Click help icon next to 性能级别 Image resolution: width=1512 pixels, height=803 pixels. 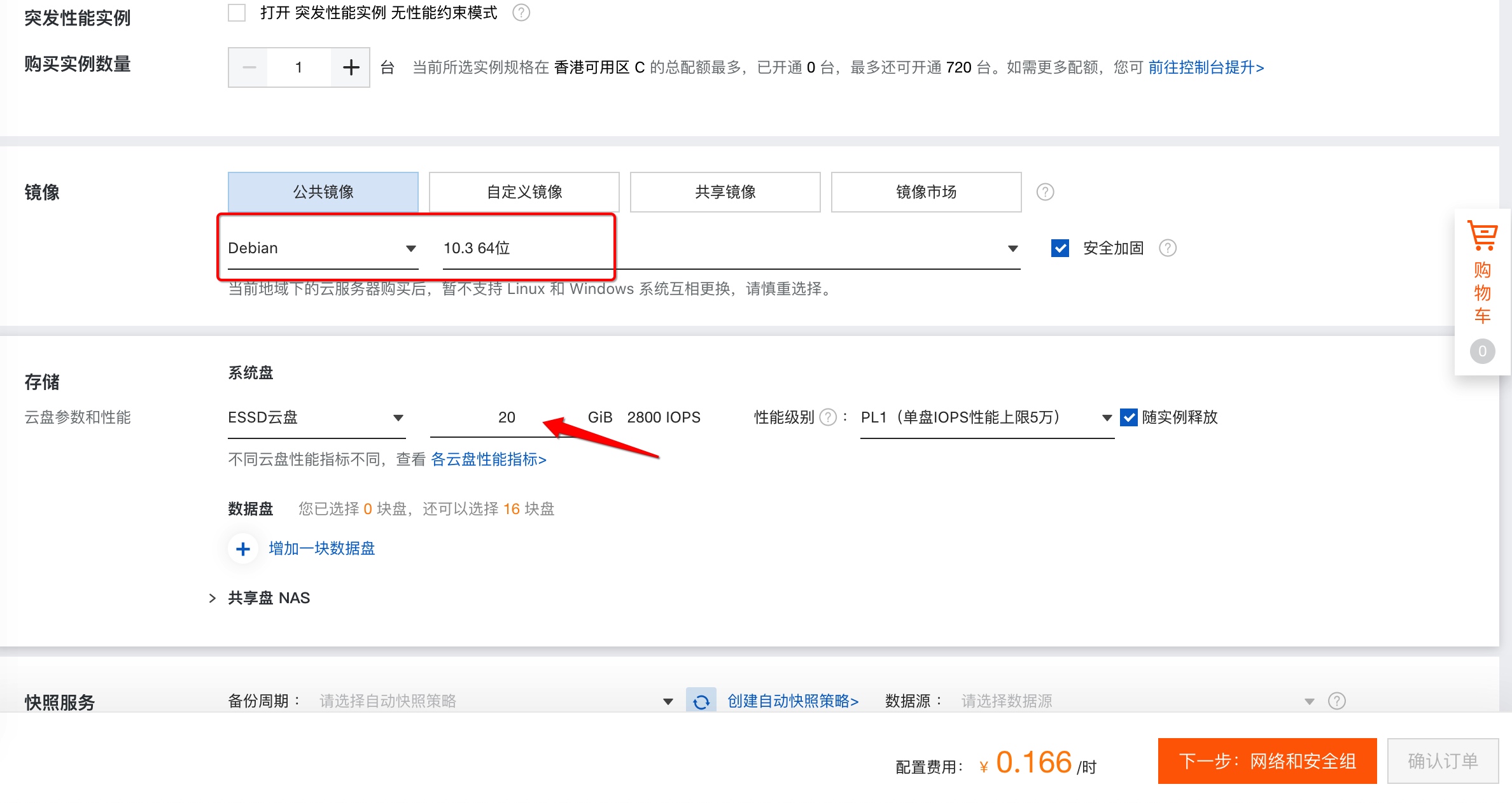[827, 417]
